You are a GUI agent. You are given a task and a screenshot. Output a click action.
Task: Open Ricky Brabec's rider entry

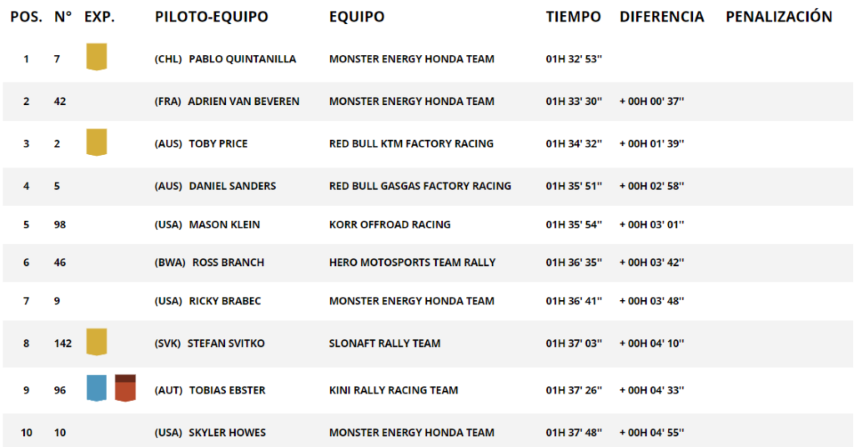click(225, 301)
